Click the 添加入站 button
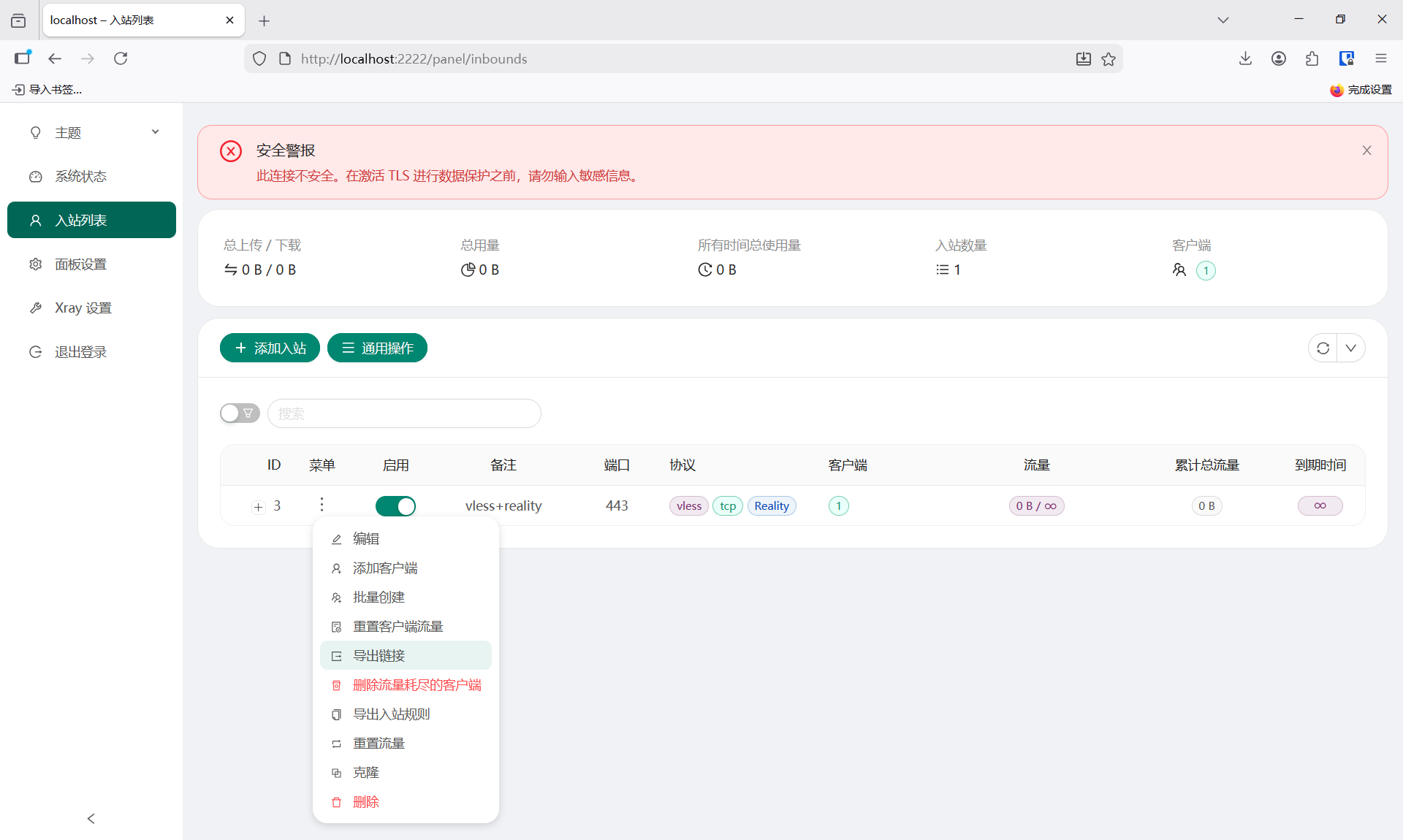The image size is (1403, 840). [x=270, y=348]
